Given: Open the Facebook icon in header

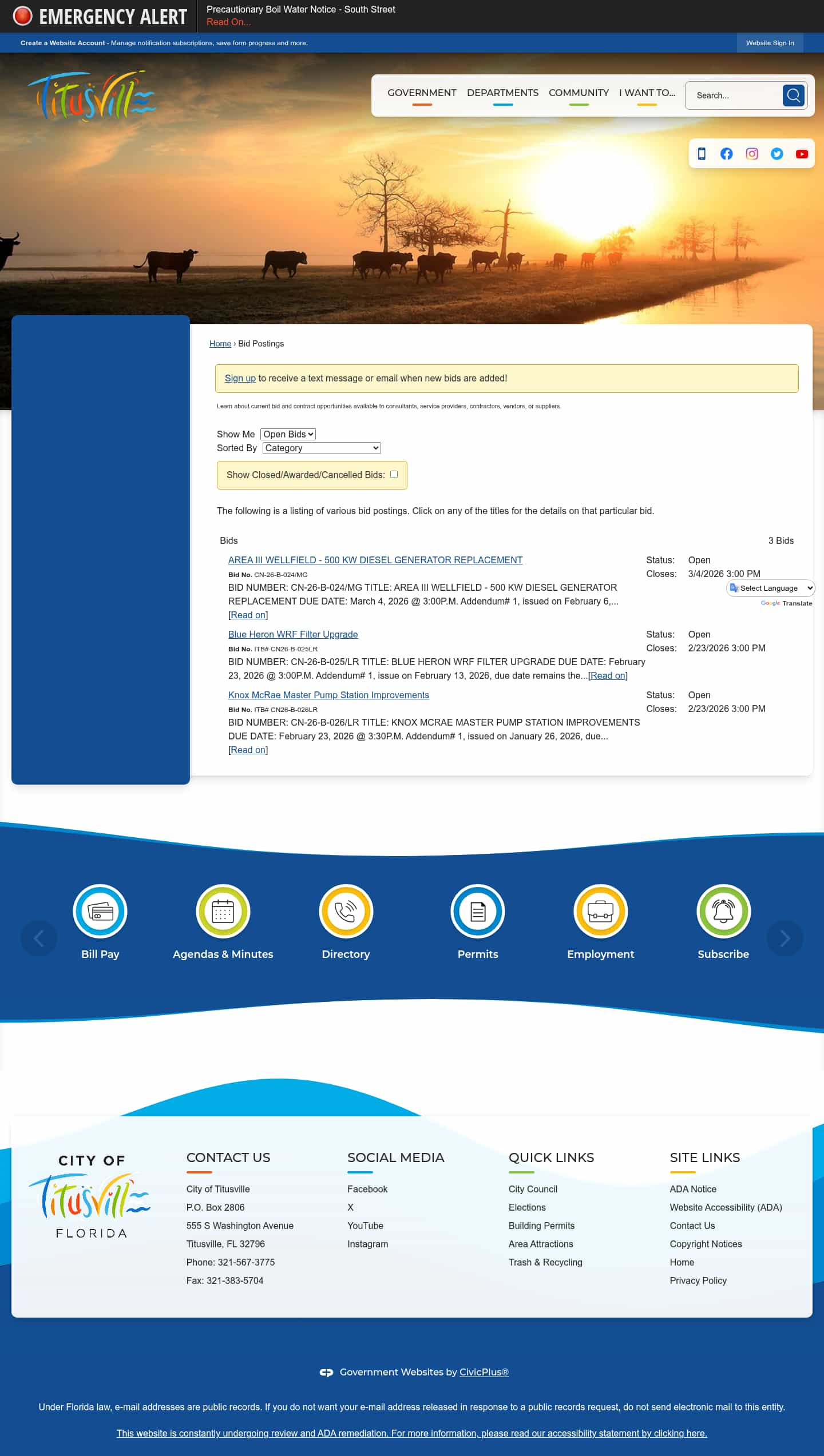Looking at the screenshot, I should coord(726,154).
